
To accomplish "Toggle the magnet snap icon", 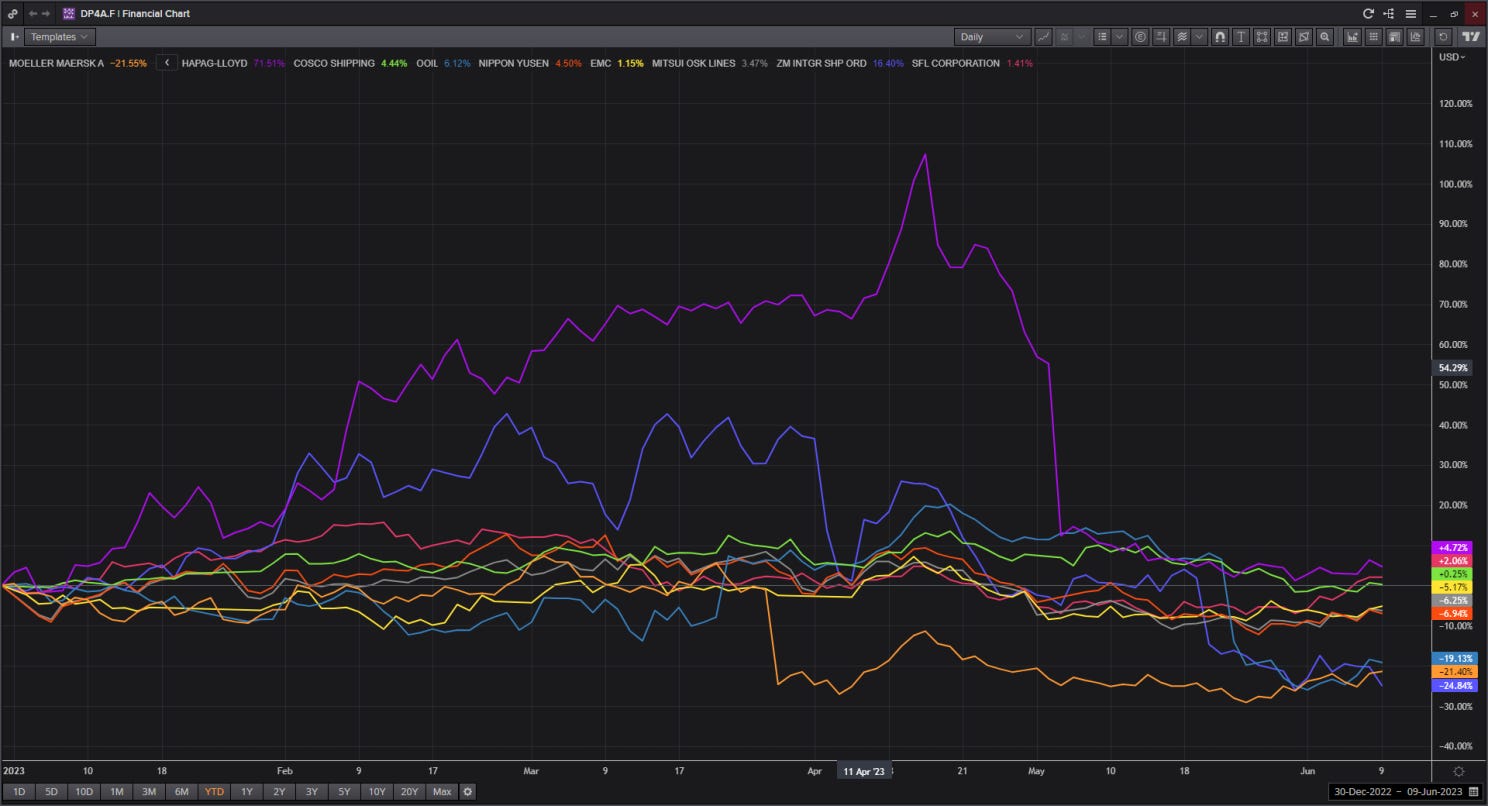I will click(x=1220, y=37).
